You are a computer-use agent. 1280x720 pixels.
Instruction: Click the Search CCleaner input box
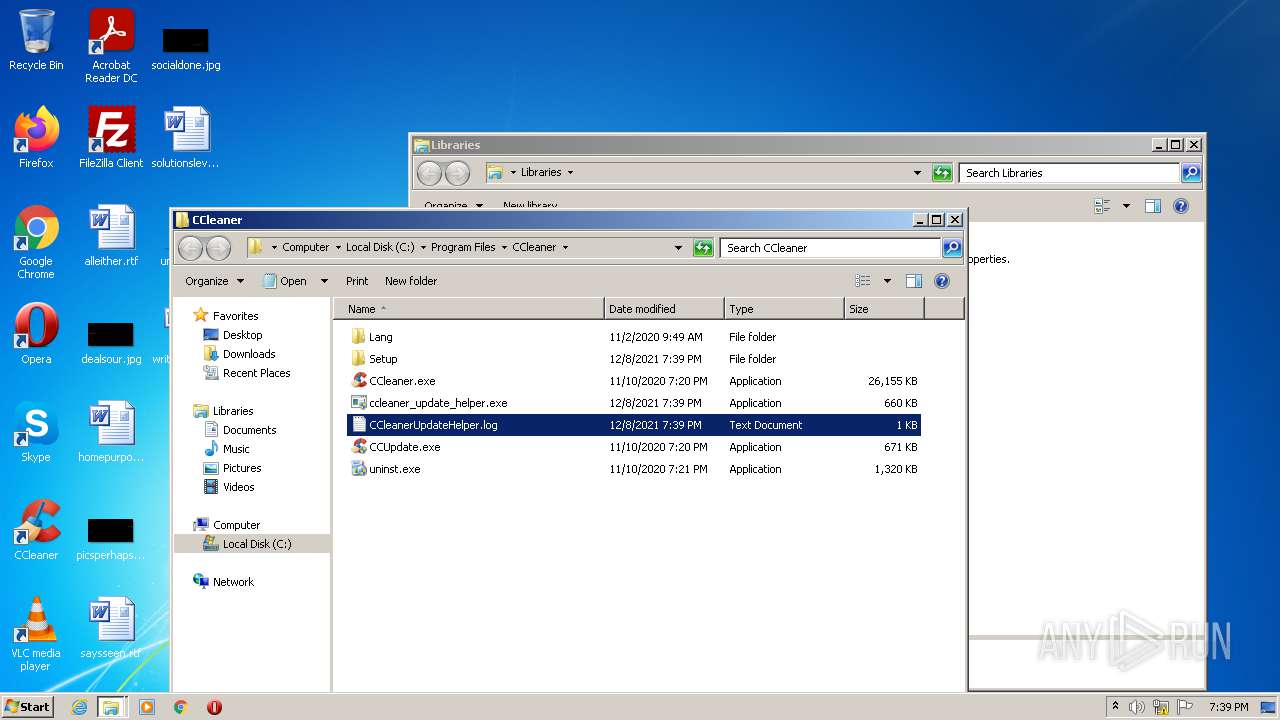[830, 248]
